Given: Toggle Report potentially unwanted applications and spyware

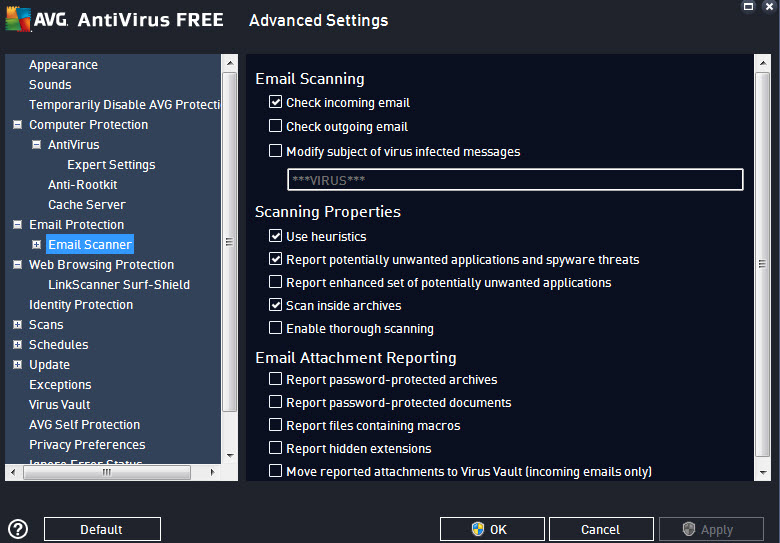Looking at the screenshot, I should coord(275,259).
